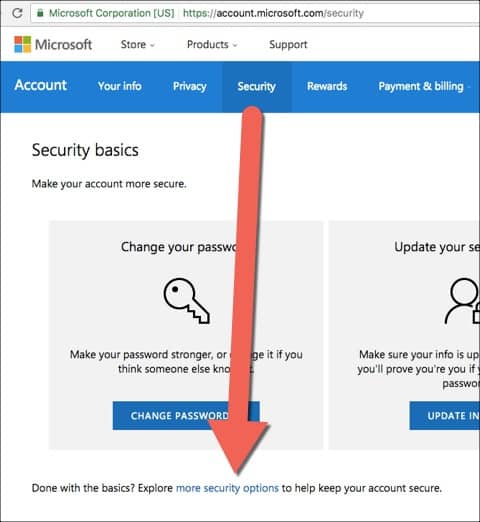
Task: Click the Microsoft four-color logo
Action: [x=23, y=44]
